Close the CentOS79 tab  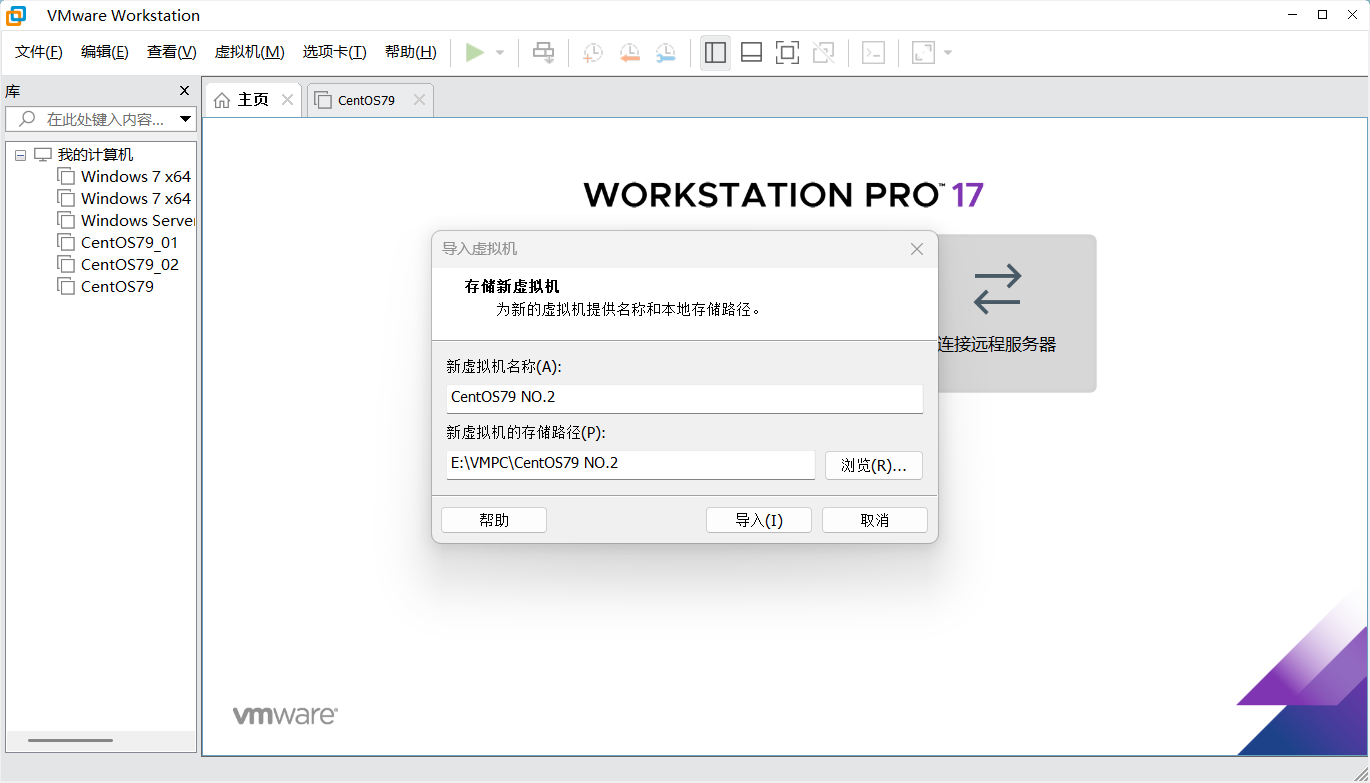[x=419, y=100]
